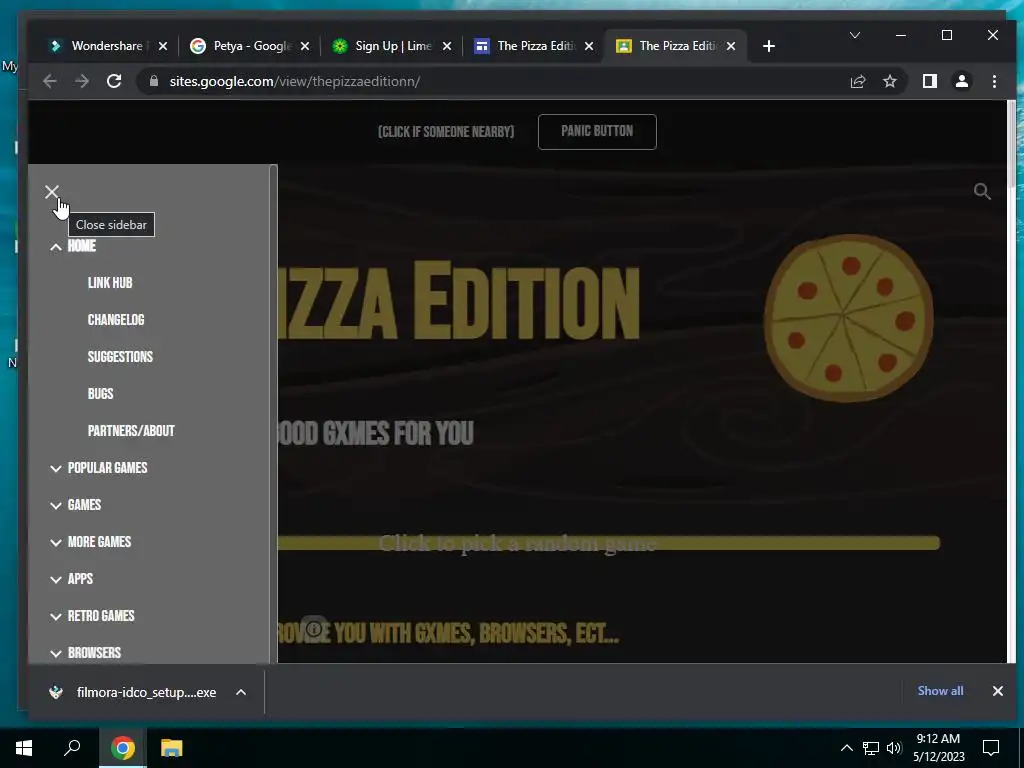This screenshot has width=1024, height=768.
Task: Expand the More Games chevron
Action: coord(56,542)
